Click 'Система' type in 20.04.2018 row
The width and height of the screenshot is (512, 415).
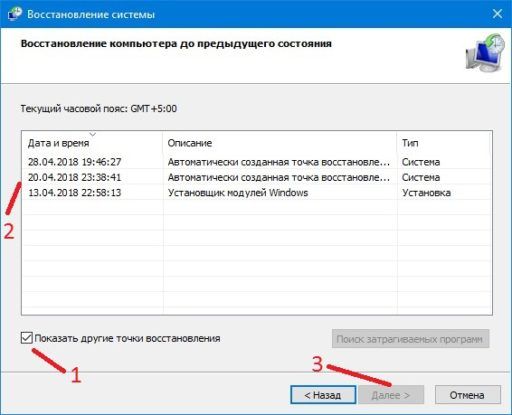pyautogui.click(x=421, y=177)
